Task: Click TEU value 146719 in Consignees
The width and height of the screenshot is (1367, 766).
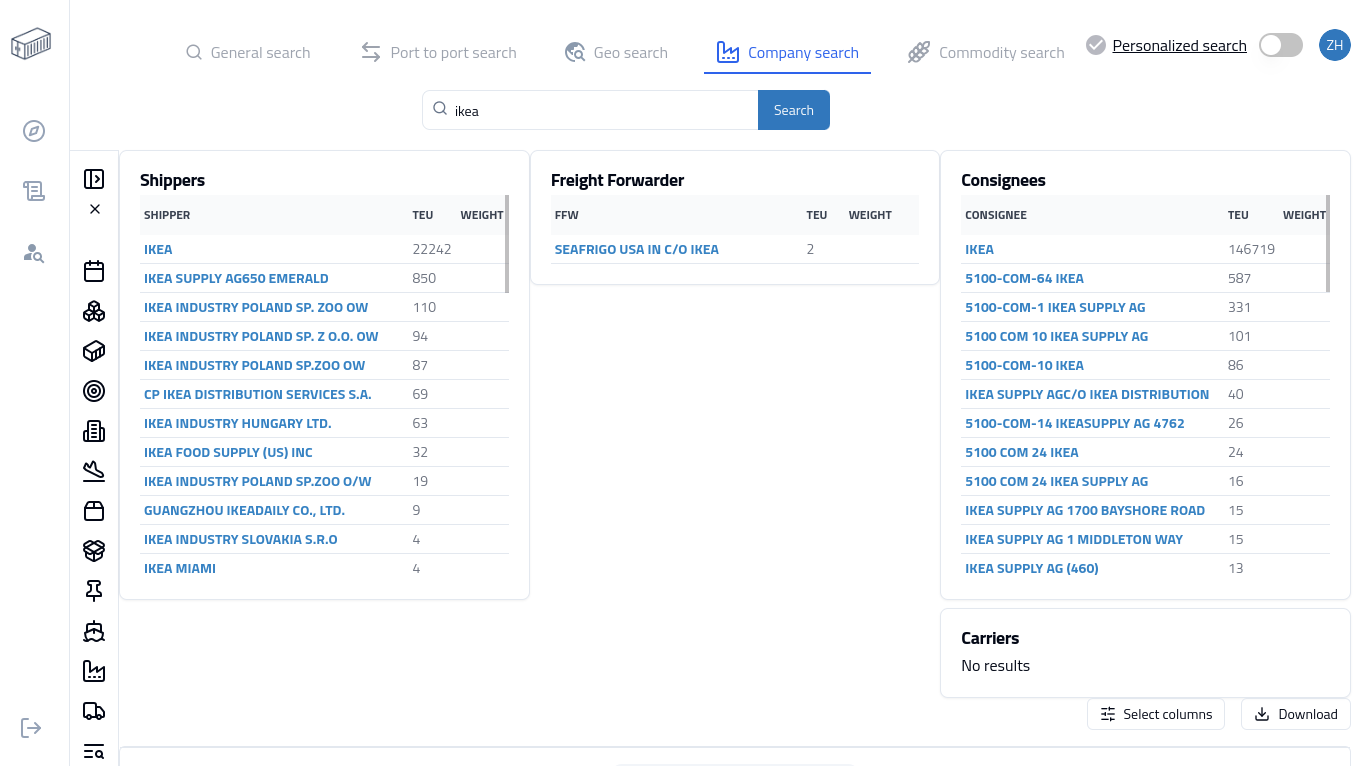Action: [x=1252, y=249]
